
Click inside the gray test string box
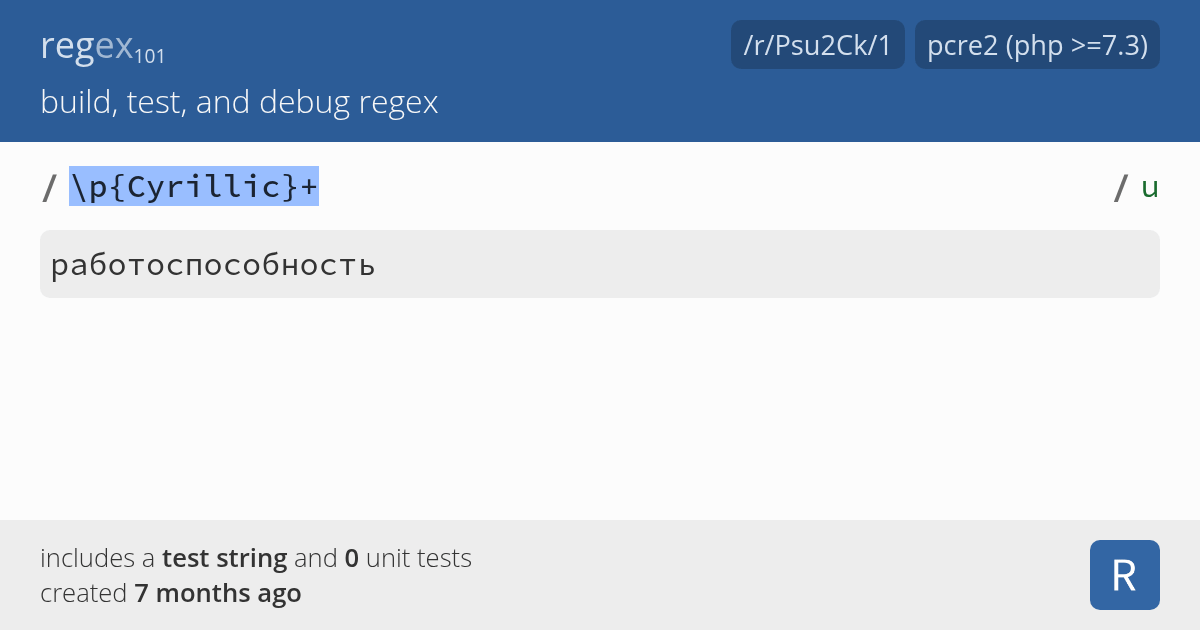point(600,263)
